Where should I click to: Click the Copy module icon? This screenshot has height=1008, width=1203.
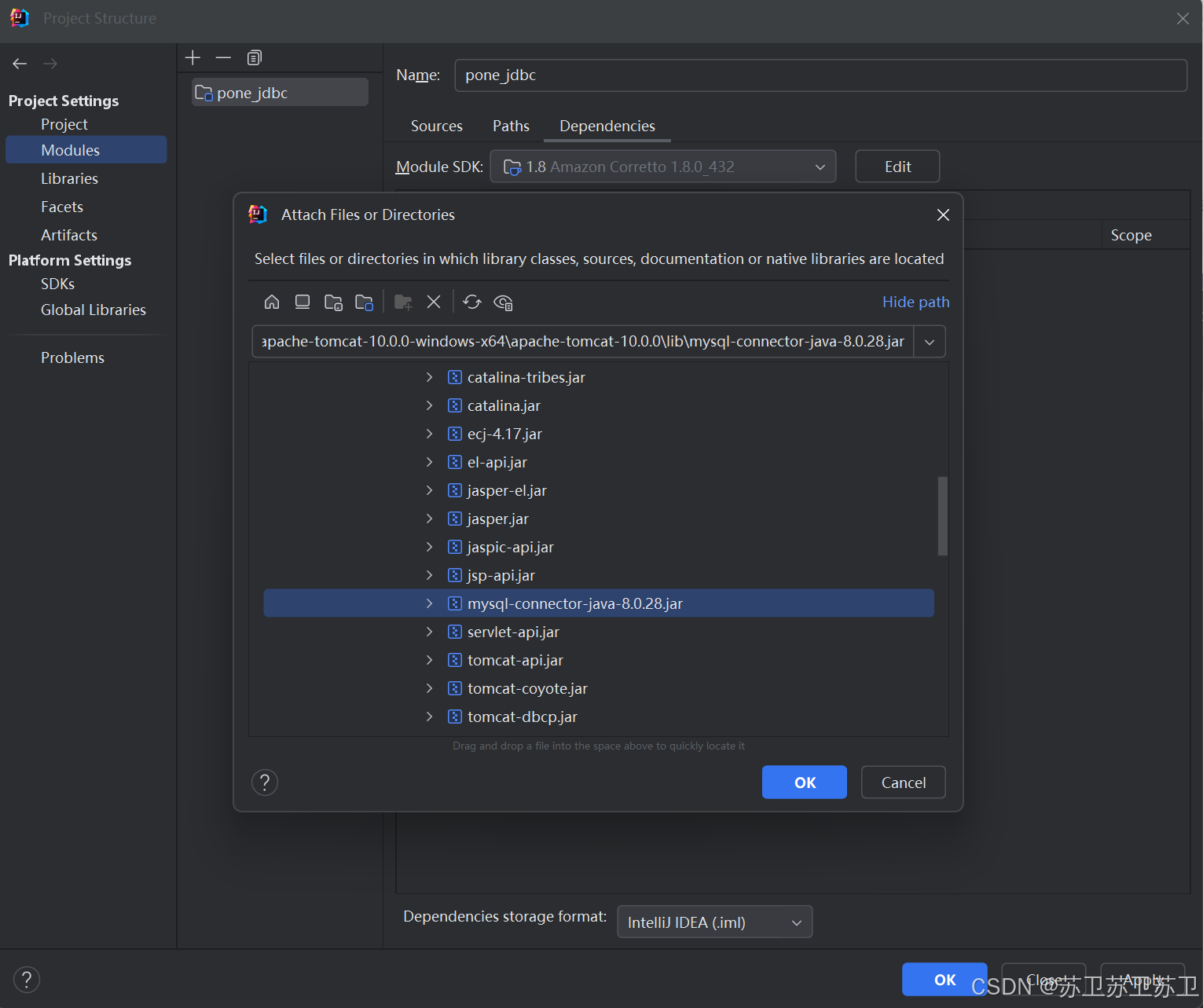pyautogui.click(x=254, y=57)
